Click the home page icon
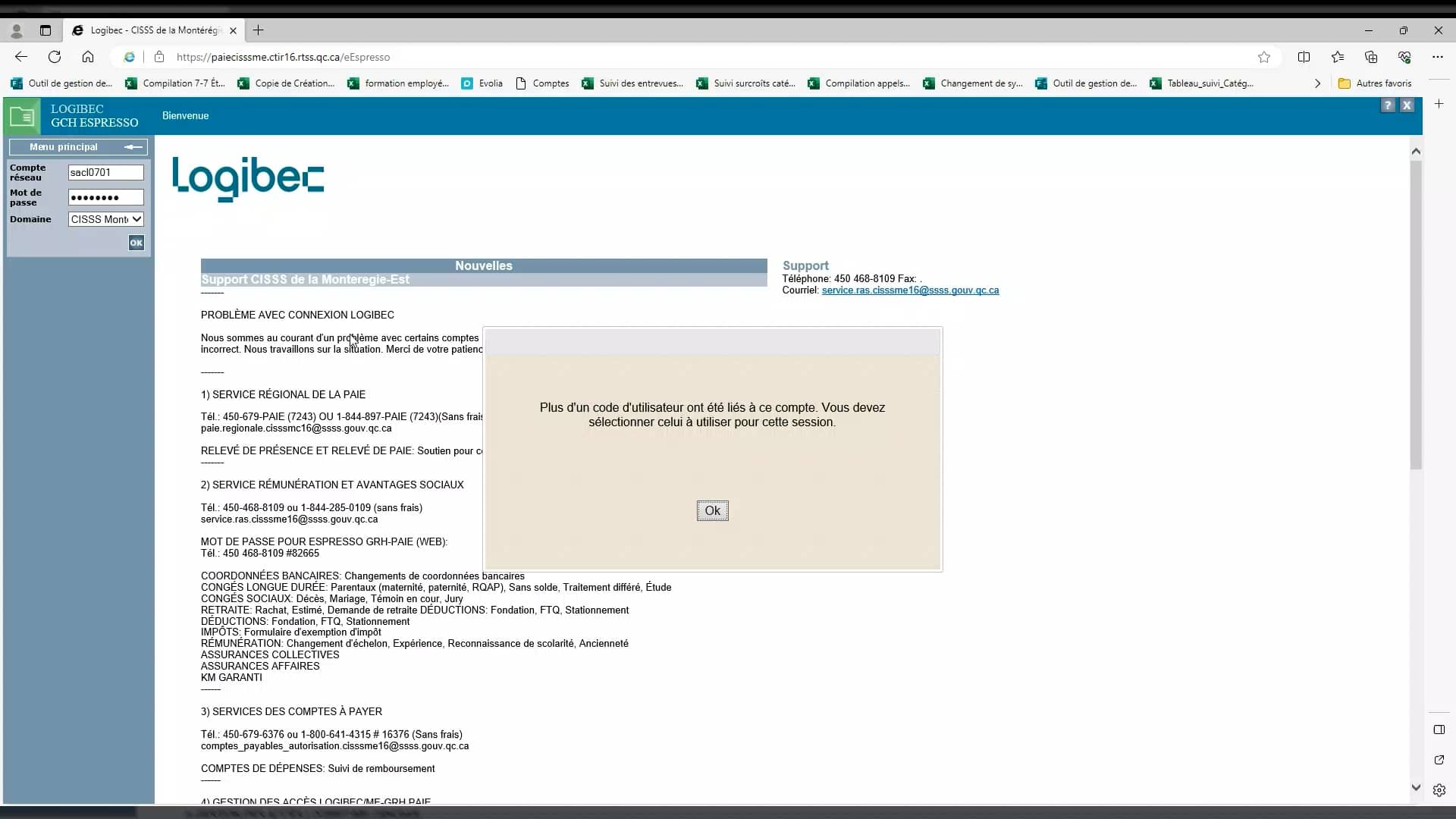1456x819 pixels. coord(88,57)
